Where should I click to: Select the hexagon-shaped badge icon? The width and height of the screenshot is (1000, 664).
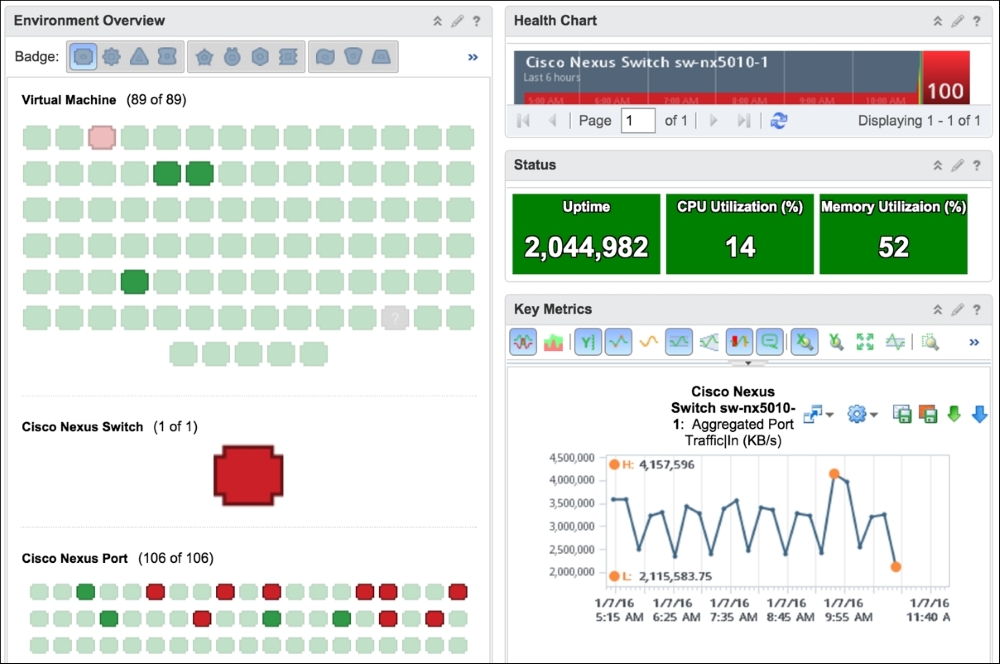coord(260,57)
